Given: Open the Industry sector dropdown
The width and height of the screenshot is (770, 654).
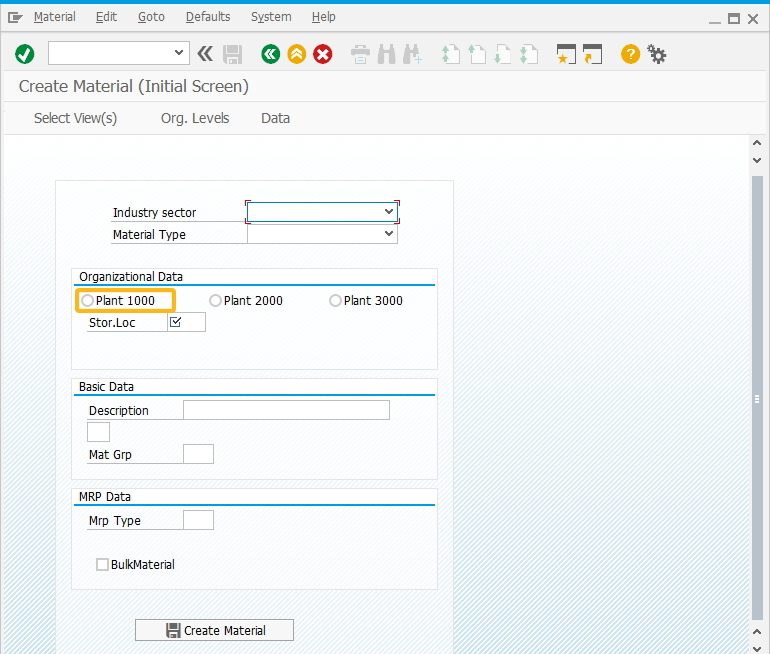Looking at the screenshot, I should click(388, 212).
